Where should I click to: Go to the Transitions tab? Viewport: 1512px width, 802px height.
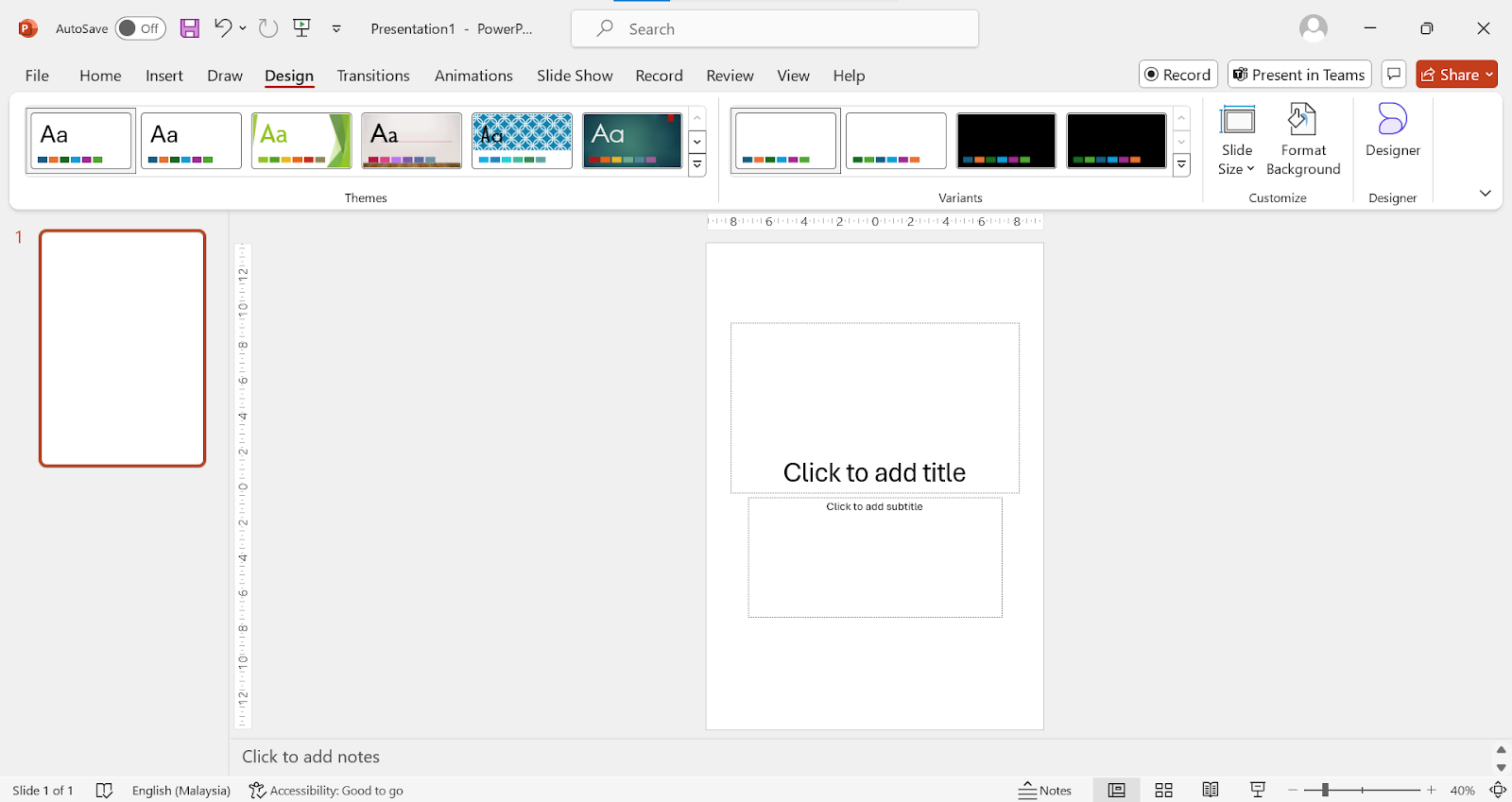click(x=373, y=76)
